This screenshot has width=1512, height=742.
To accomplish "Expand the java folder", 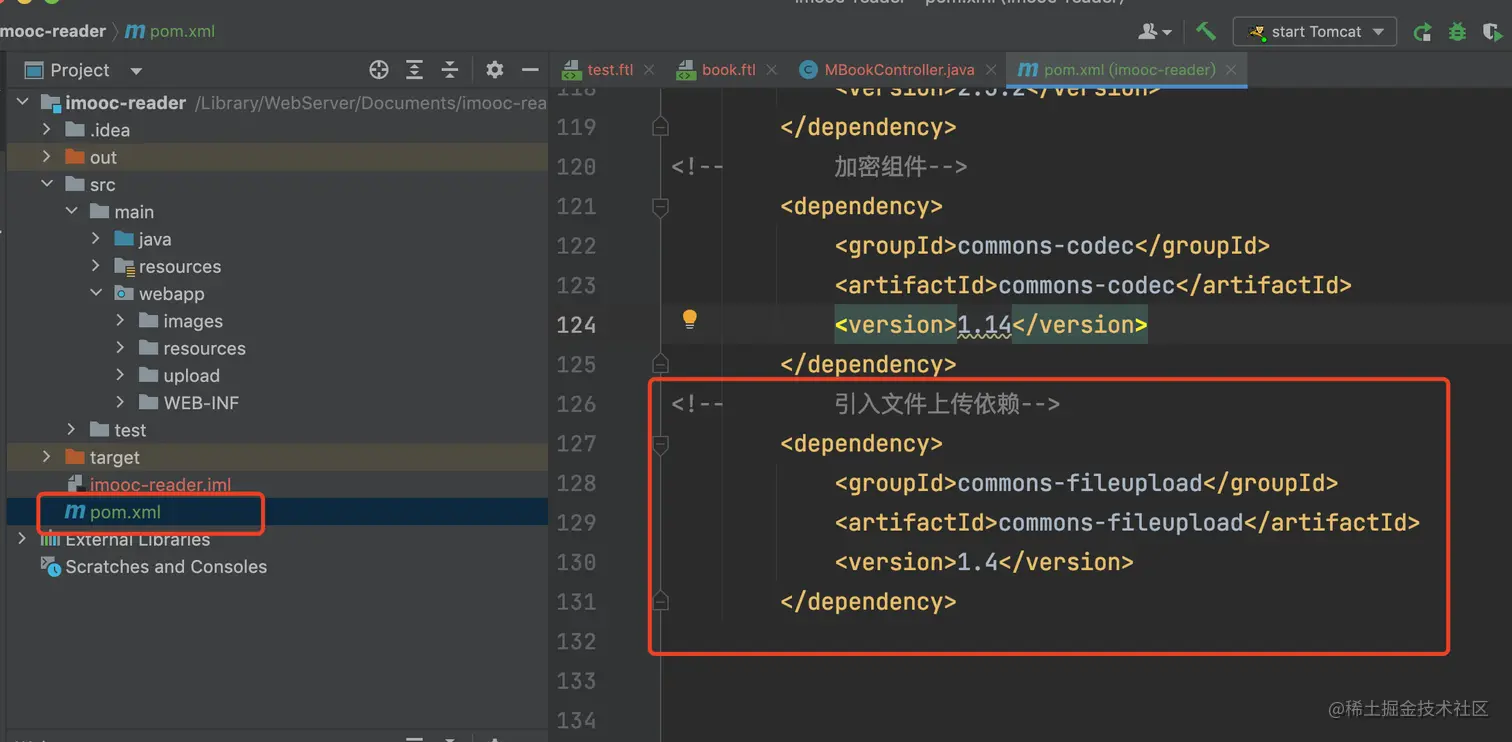I will (96, 239).
